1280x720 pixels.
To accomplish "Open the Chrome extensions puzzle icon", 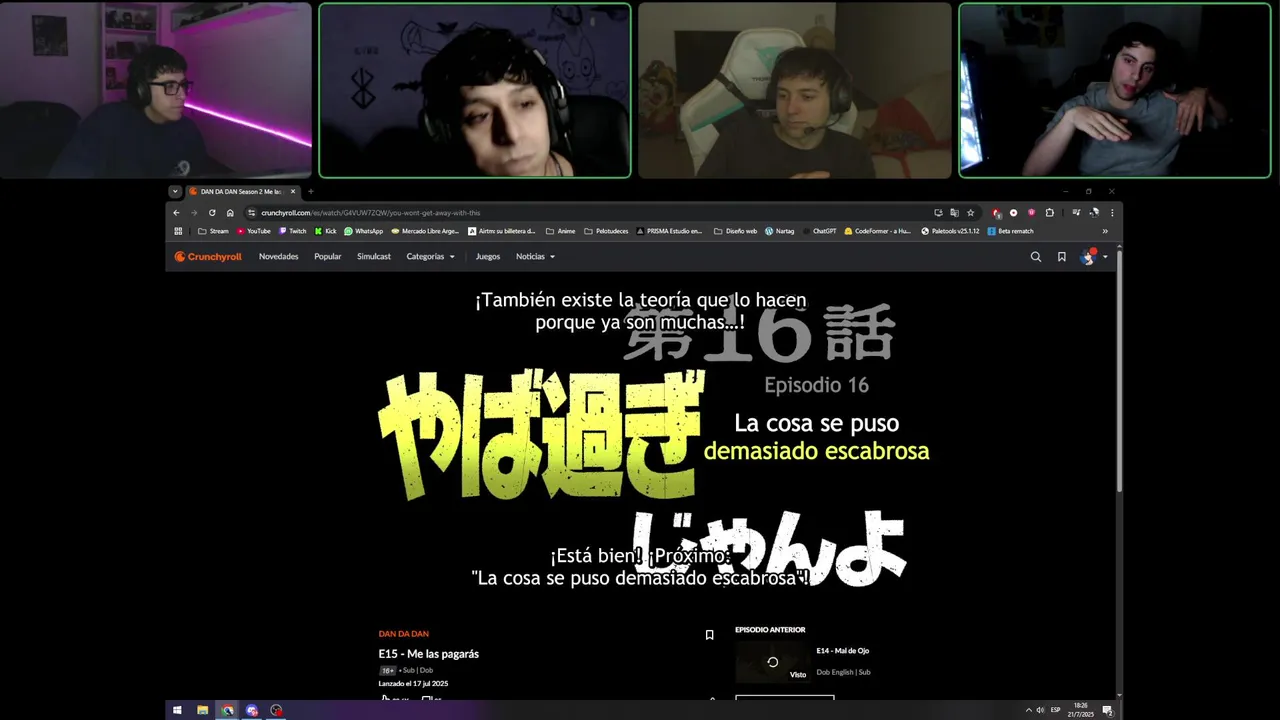I will click(x=1049, y=212).
